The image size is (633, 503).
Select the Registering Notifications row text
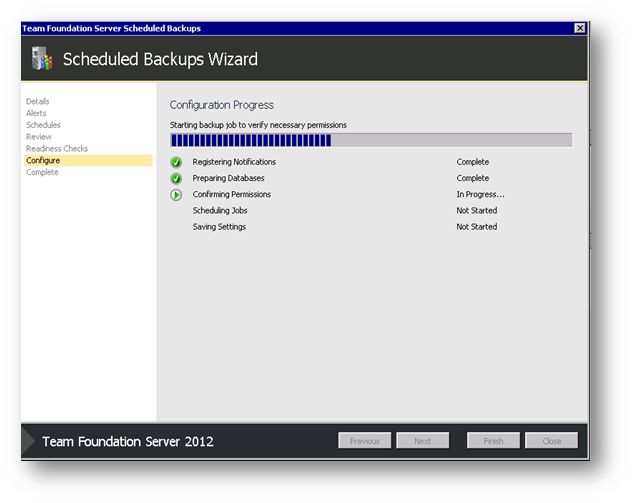coord(234,162)
